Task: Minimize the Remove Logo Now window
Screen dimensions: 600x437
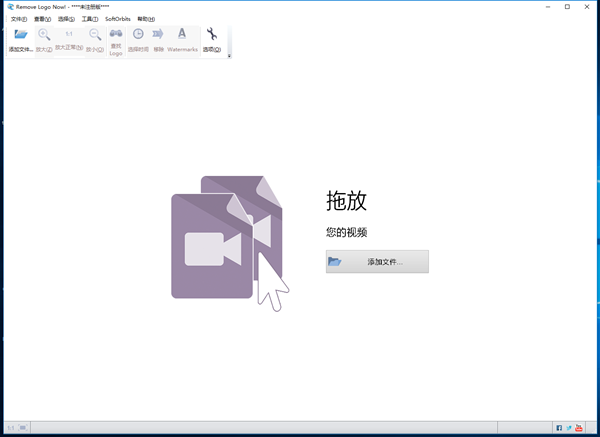Action: [x=548, y=7]
